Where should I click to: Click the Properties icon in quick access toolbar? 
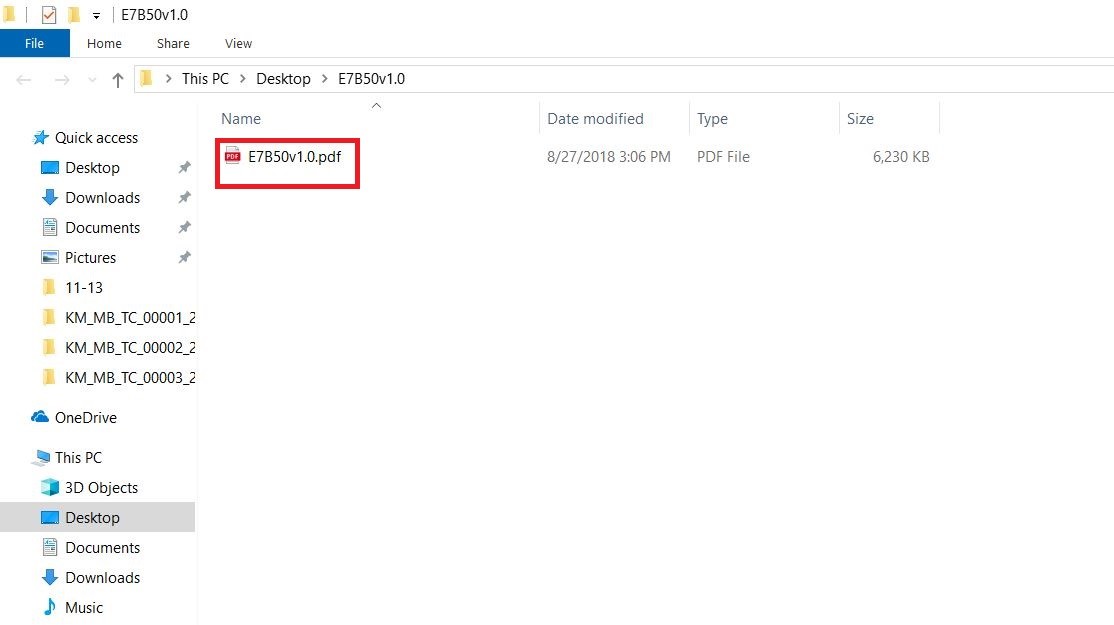pyautogui.click(x=49, y=15)
